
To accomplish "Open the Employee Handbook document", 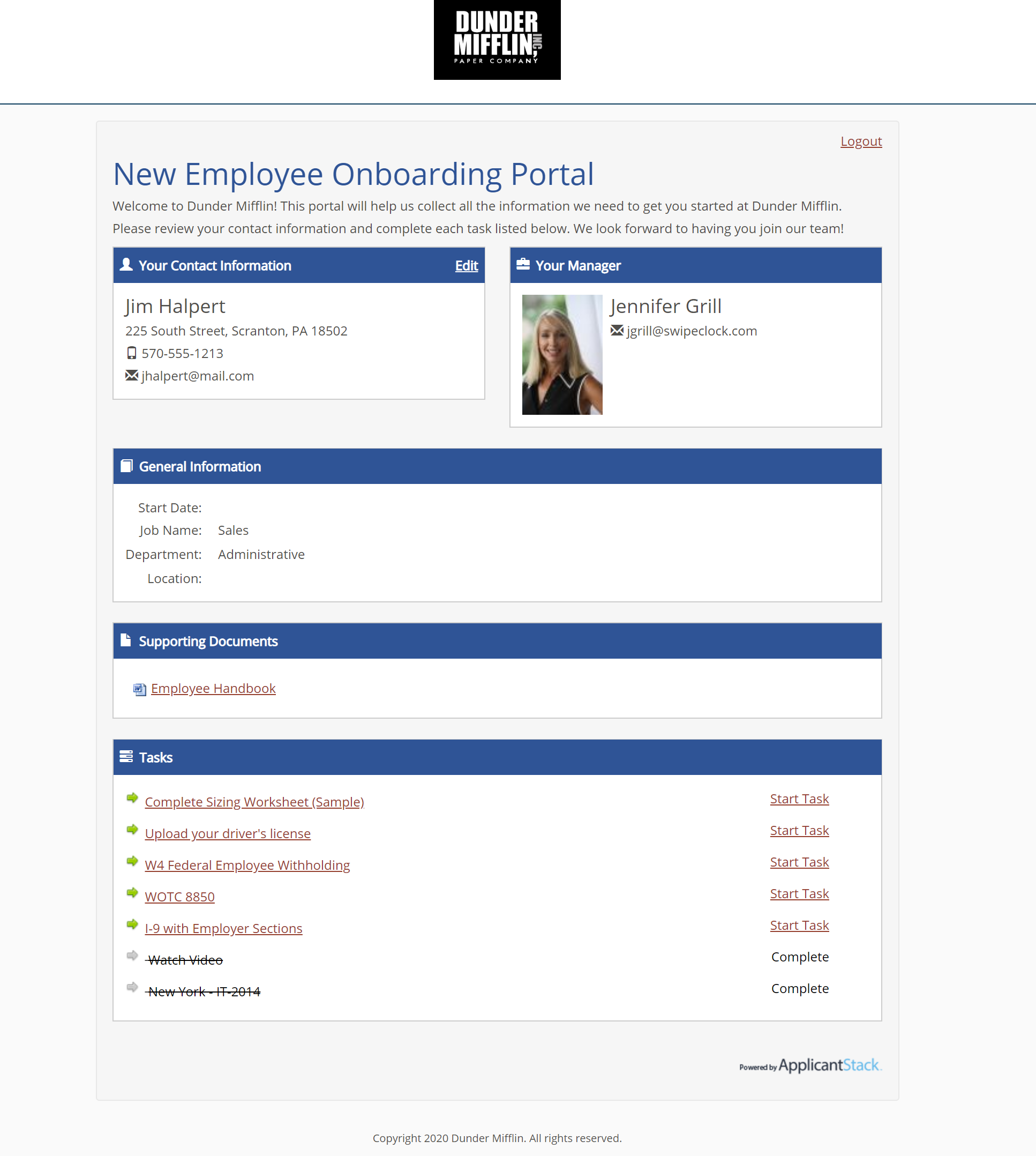I will (213, 689).
